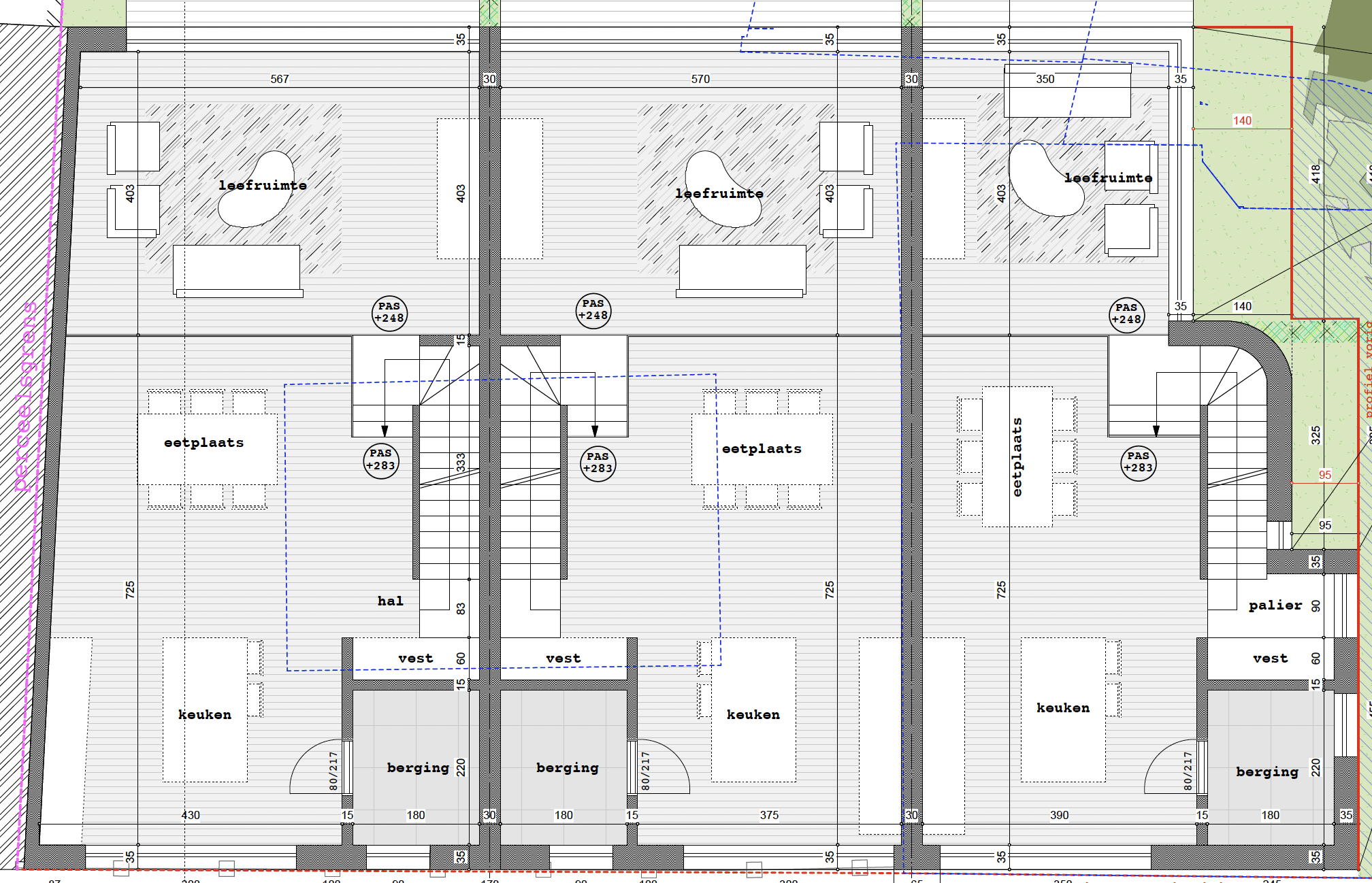1372x883 pixels.
Task: Select the palier room label
Action: click(x=1275, y=605)
